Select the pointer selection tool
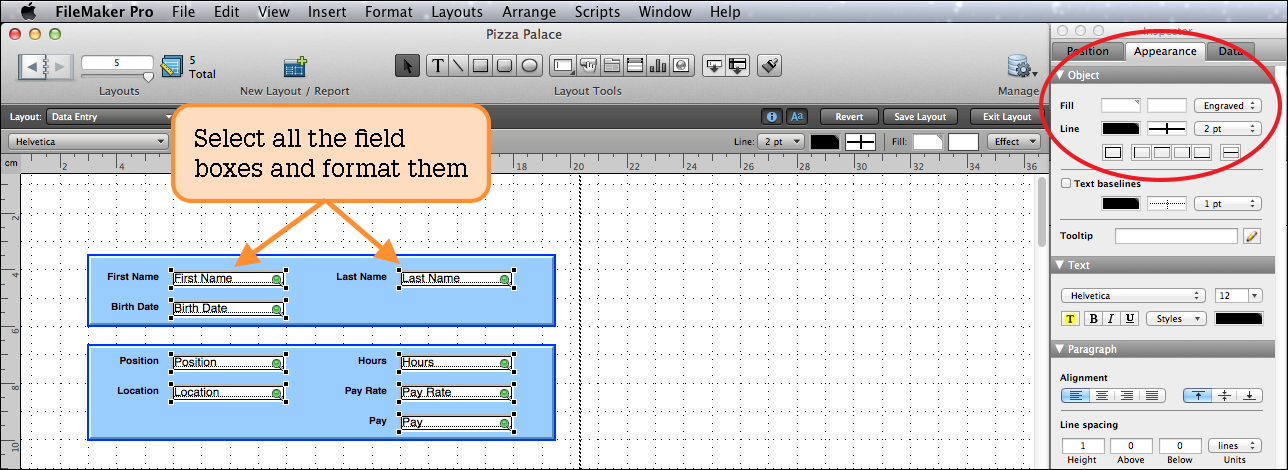 click(x=407, y=66)
